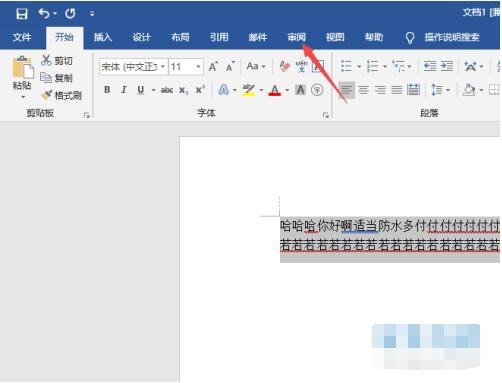Center align the text
The width and height of the screenshot is (502, 383).
[x=364, y=90]
